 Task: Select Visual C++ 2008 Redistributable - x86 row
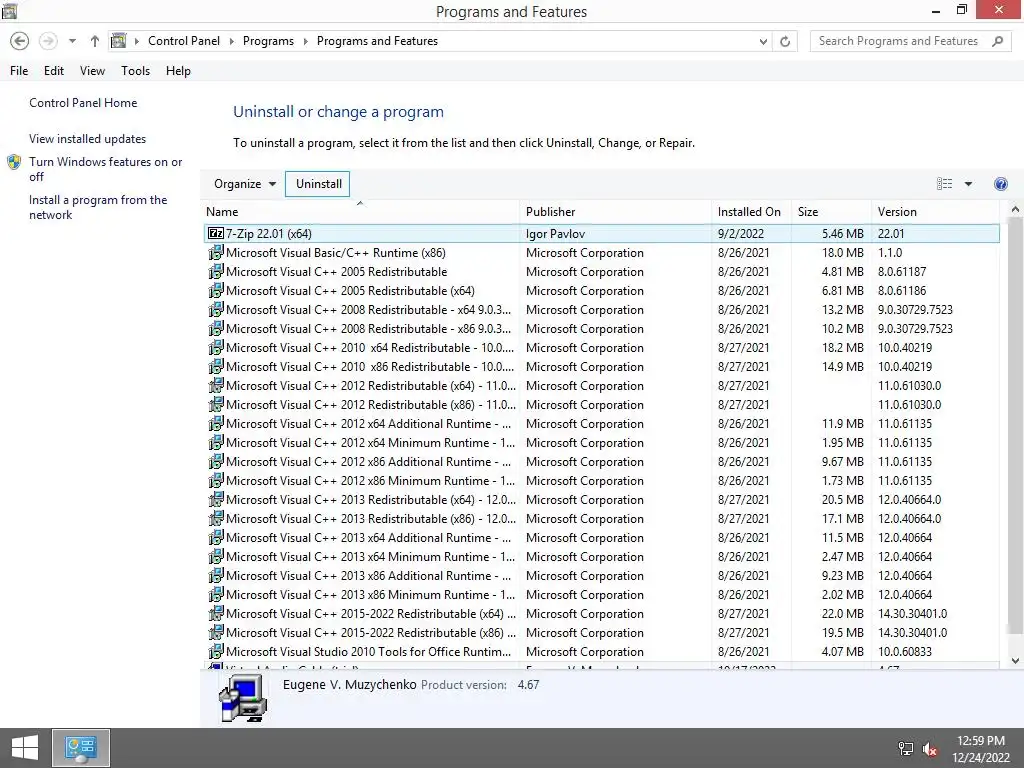point(601,328)
